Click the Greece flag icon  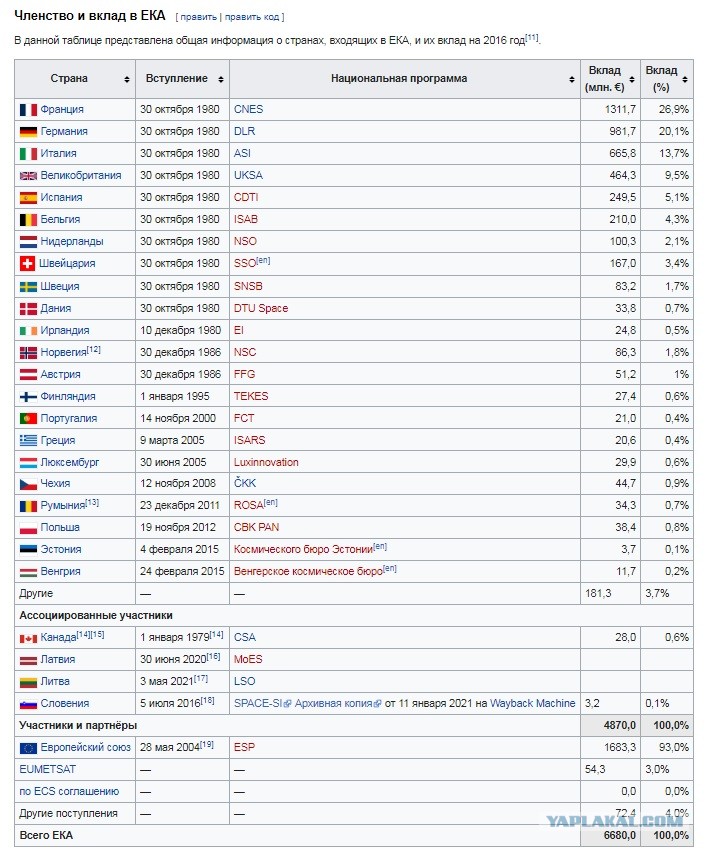(x=28, y=441)
